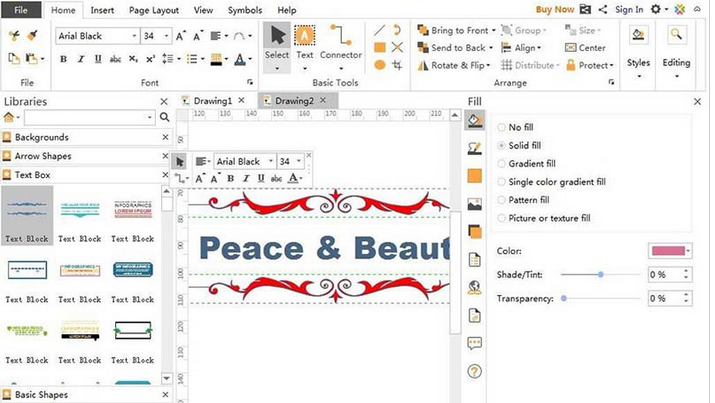Open the Comment speech bubble icon
The width and height of the screenshot is (715, 403).
click(x=475, y=343)
